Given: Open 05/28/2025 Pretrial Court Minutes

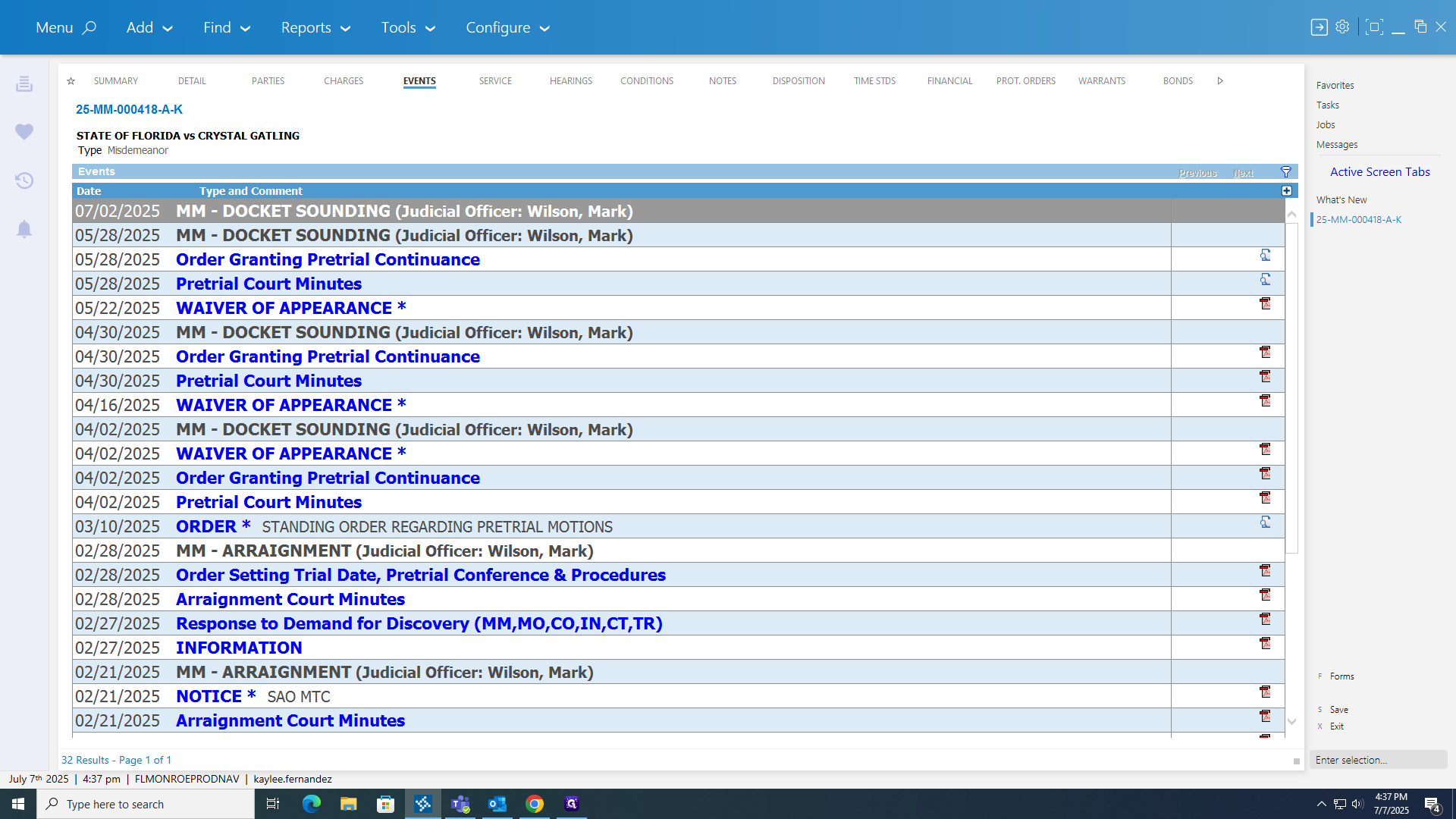Looking at the screenshot, I should (268, 284).
